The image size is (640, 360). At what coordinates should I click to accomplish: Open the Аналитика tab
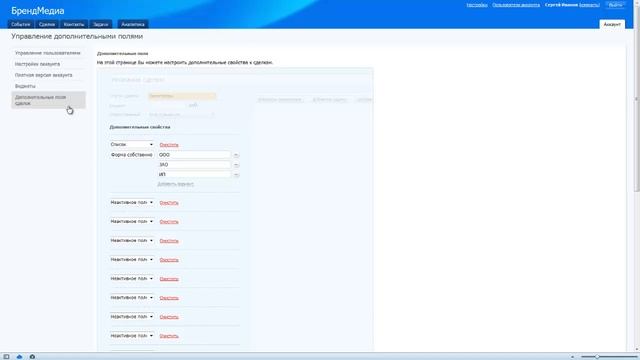(133, 24)
